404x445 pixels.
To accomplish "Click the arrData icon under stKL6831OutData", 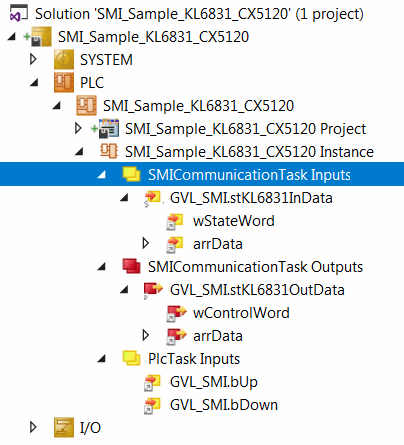I will (x=176, y=336).
